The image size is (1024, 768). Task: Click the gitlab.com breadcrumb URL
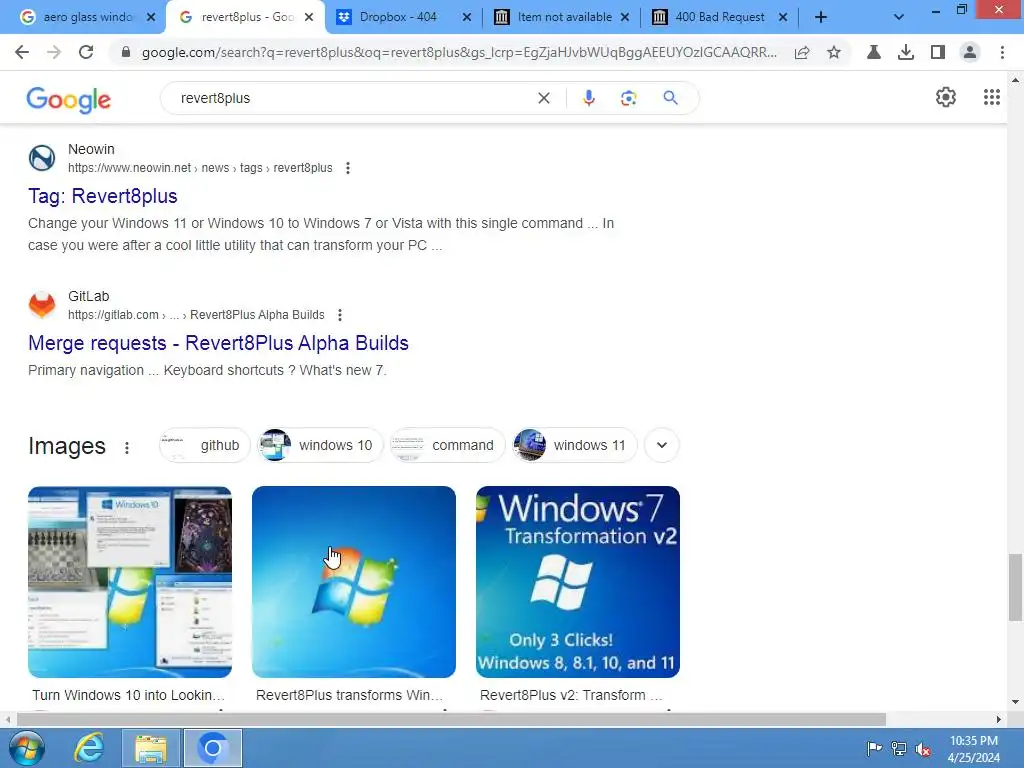coord(196,315)
